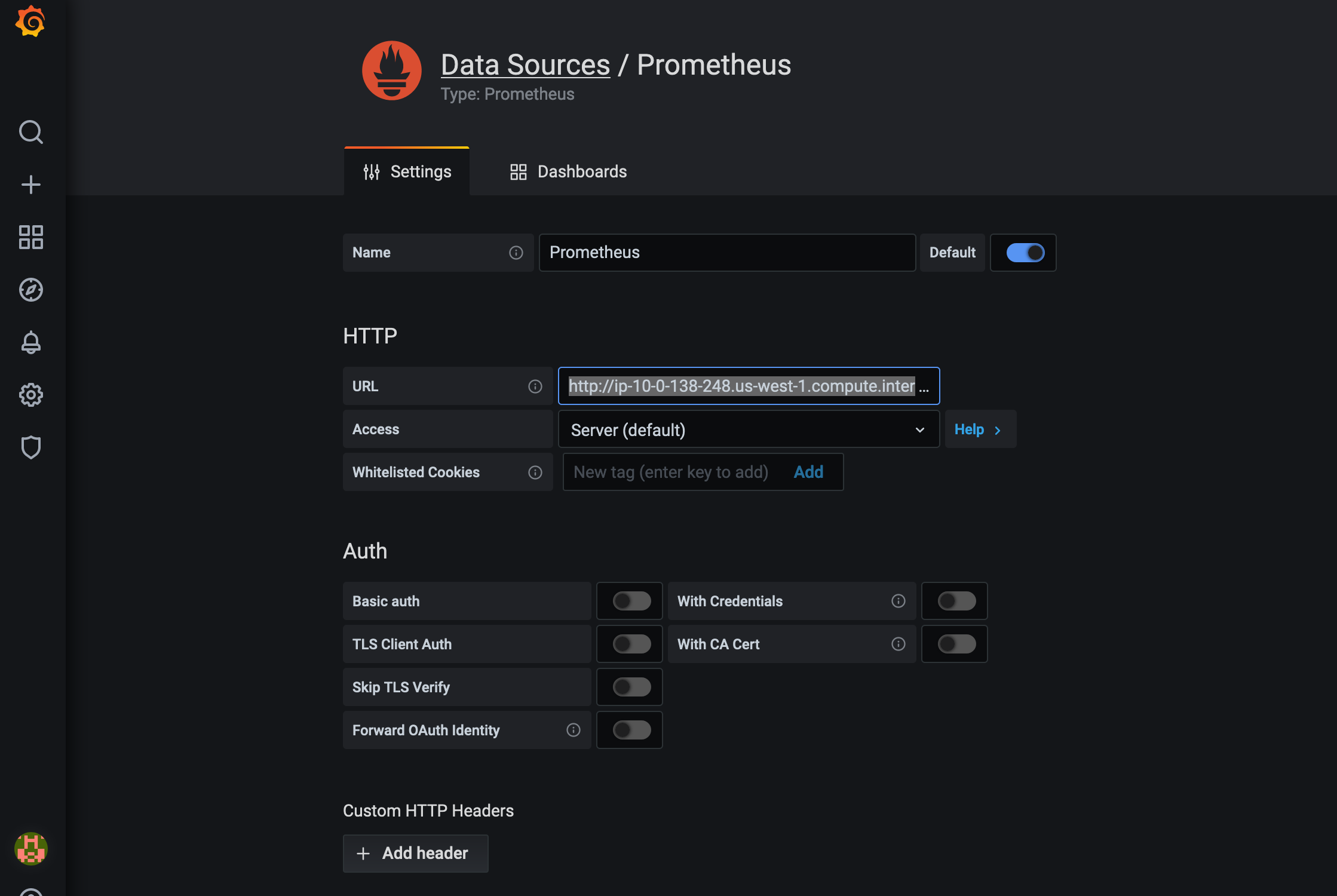
Task: Open the Alerting bell icon
Action: [x=30, y=342]
